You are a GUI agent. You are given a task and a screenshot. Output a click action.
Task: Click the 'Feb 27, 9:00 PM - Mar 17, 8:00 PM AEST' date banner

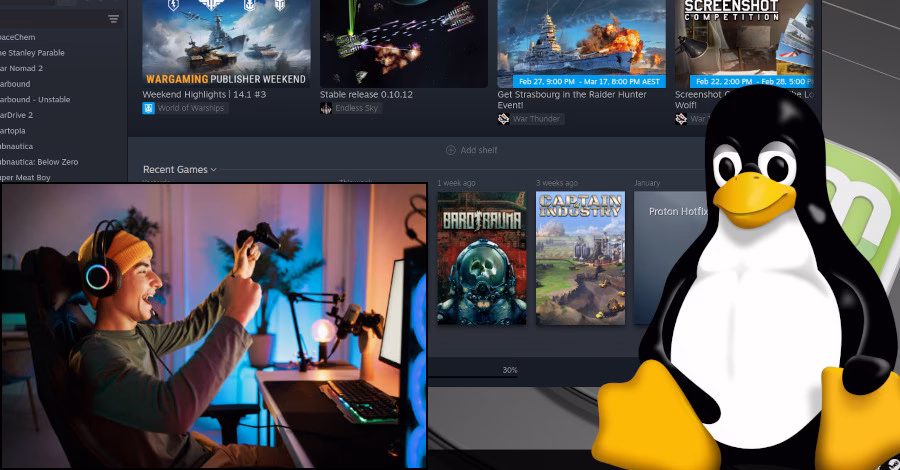[589, 81]
